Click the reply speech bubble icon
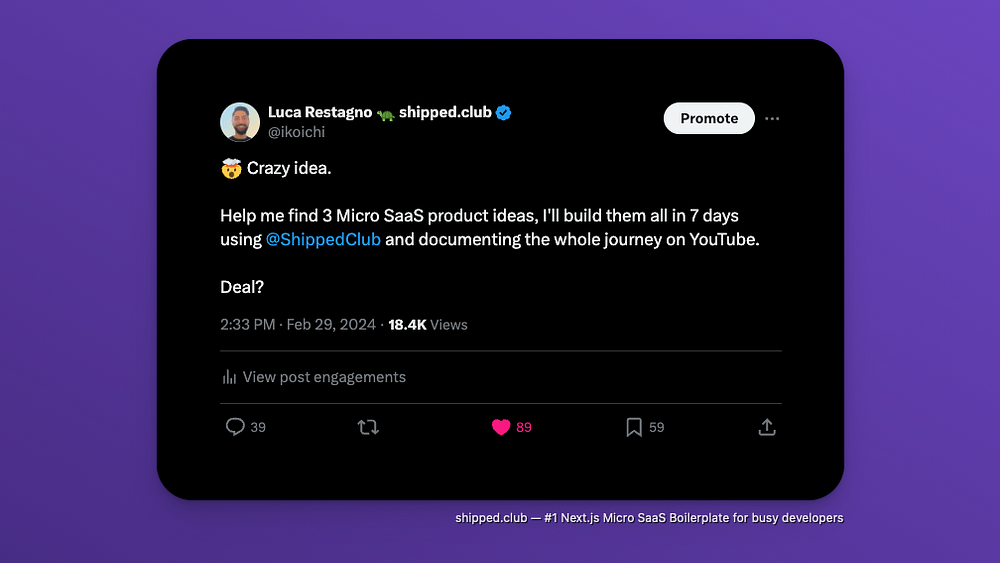1000x563 pixels. tap(235, 427)
